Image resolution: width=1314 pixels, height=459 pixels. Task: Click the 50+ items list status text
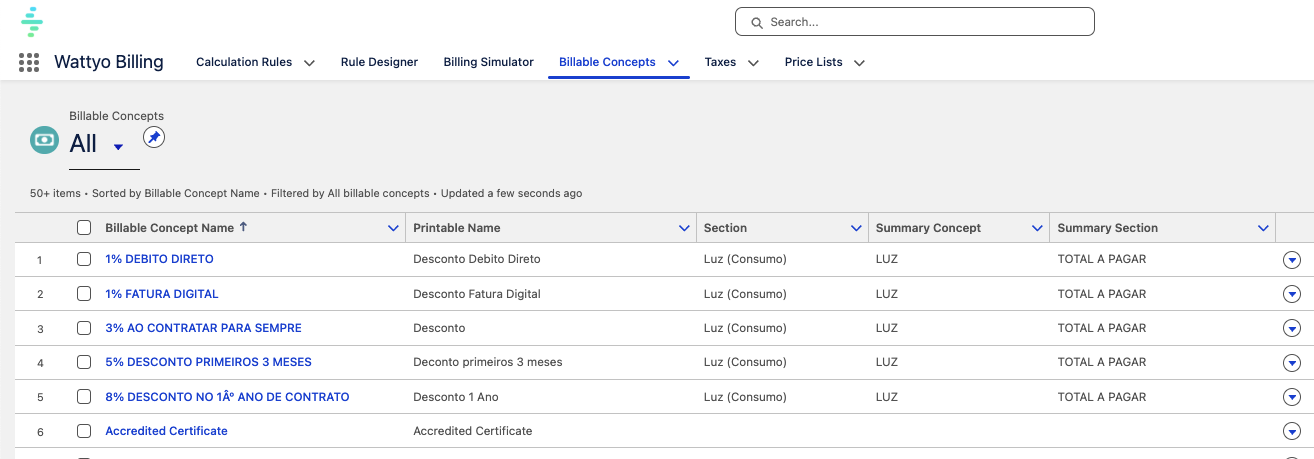(x=305, y=193)
